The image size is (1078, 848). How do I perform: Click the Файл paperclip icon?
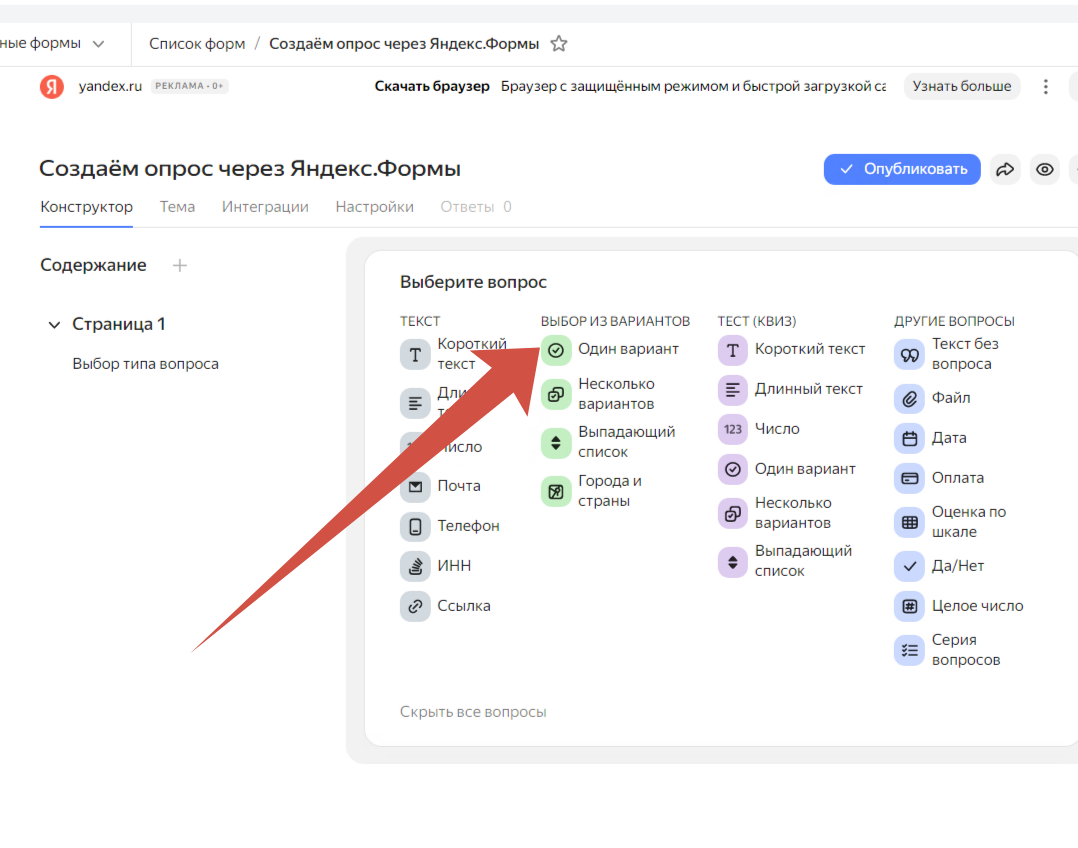pos(910,398)
